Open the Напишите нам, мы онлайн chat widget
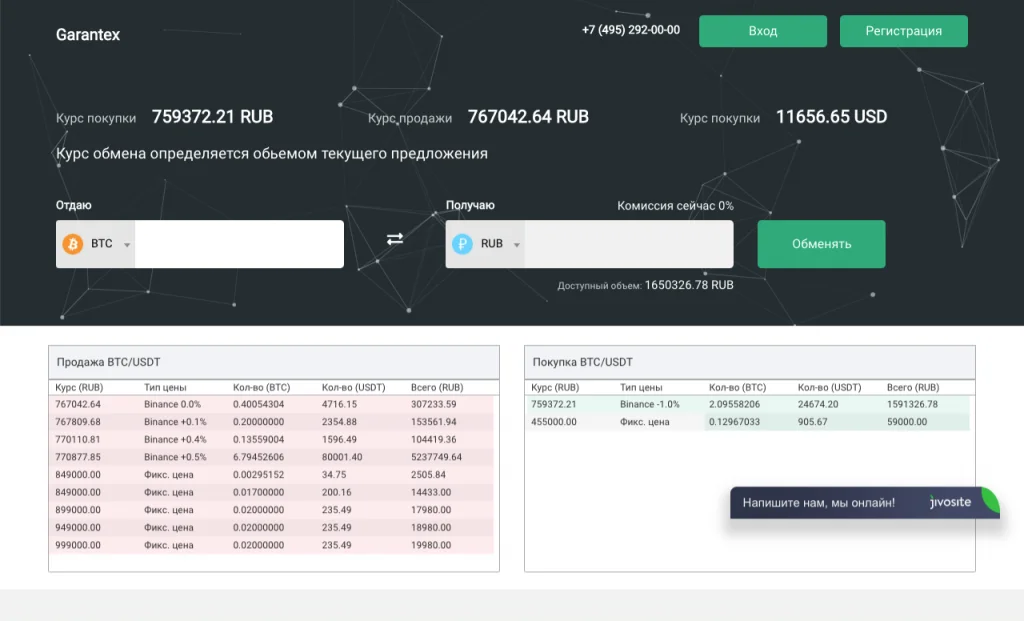The width and height of the screenshot is (1024, 621). (x=864, y=503)
